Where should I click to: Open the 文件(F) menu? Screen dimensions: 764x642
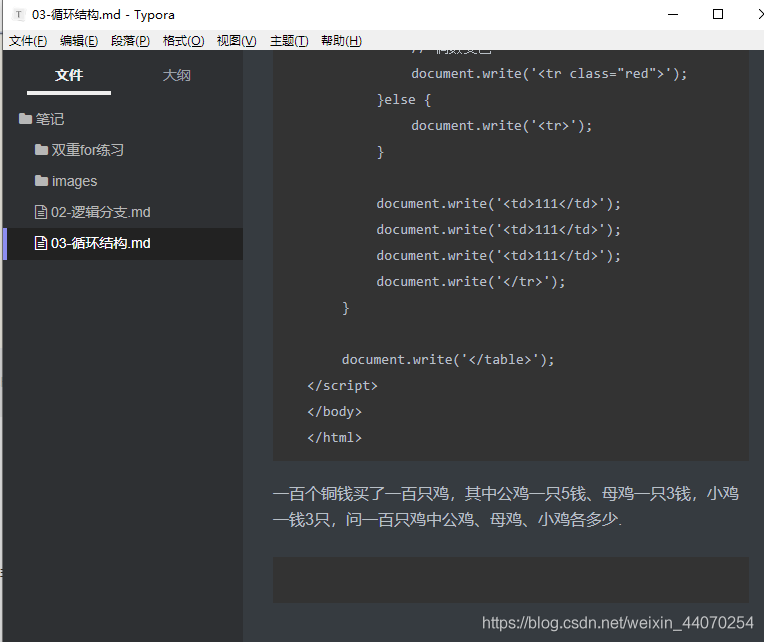pyautogui.click(x=28, y=41)
